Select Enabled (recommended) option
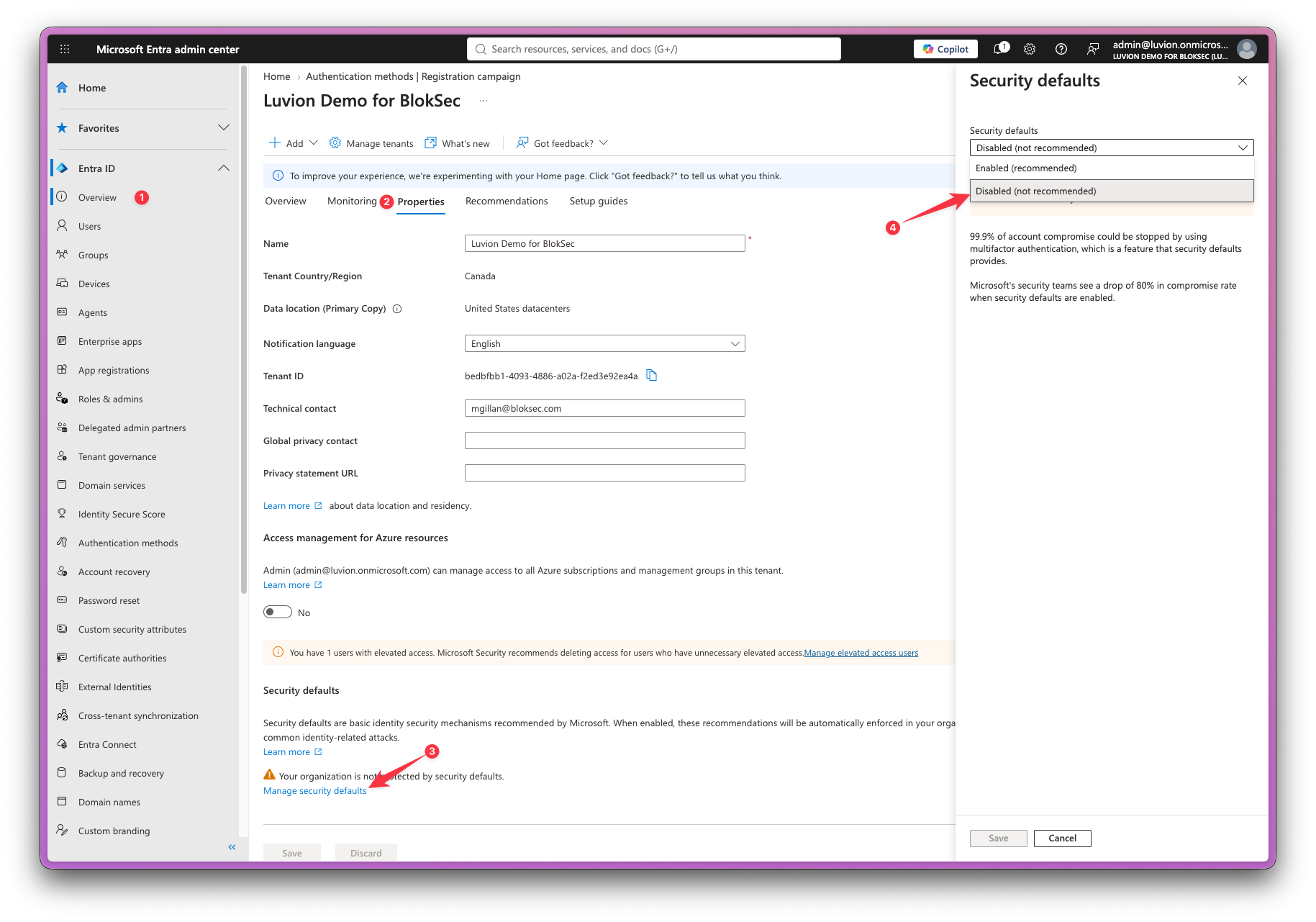Screen dimensions: 1316x922 click(x=1111, y=168)
